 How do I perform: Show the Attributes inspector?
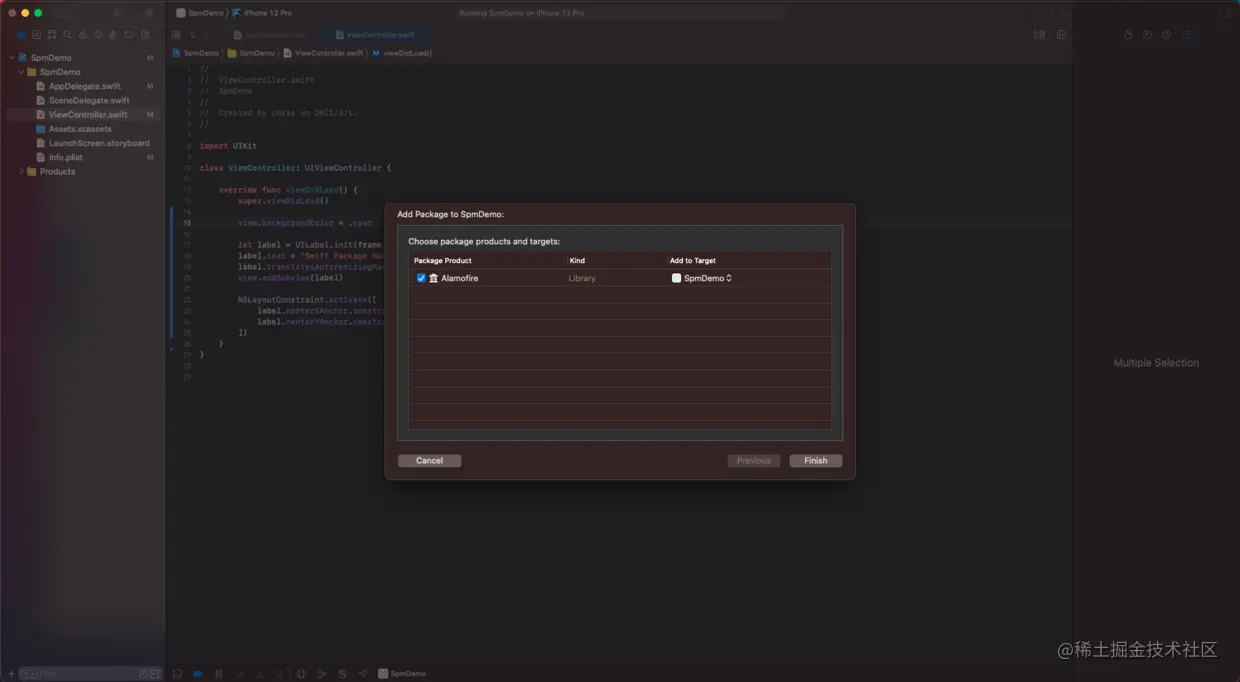coord(1187,34)
